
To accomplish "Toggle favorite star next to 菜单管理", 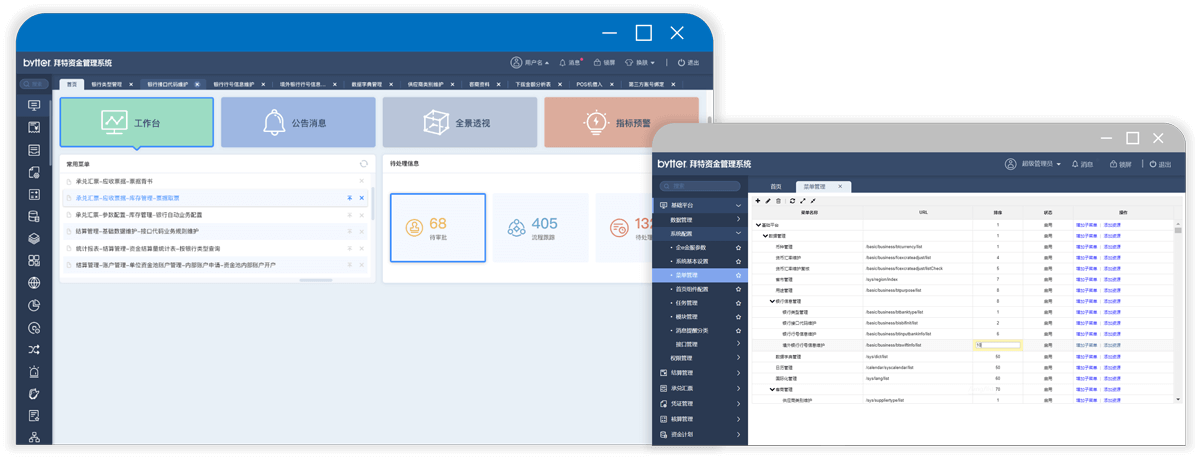I will coord(738,274).
